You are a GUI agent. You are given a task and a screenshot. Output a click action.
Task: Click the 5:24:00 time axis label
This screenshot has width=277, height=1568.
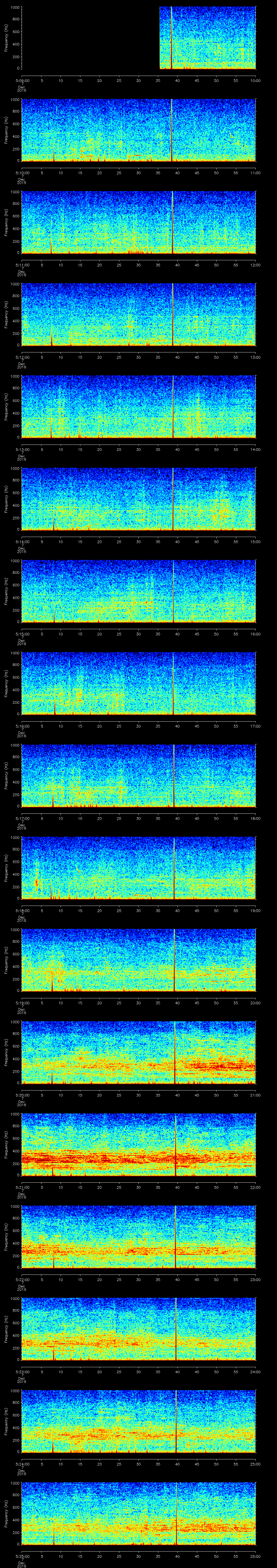[x=22, y=1464]
